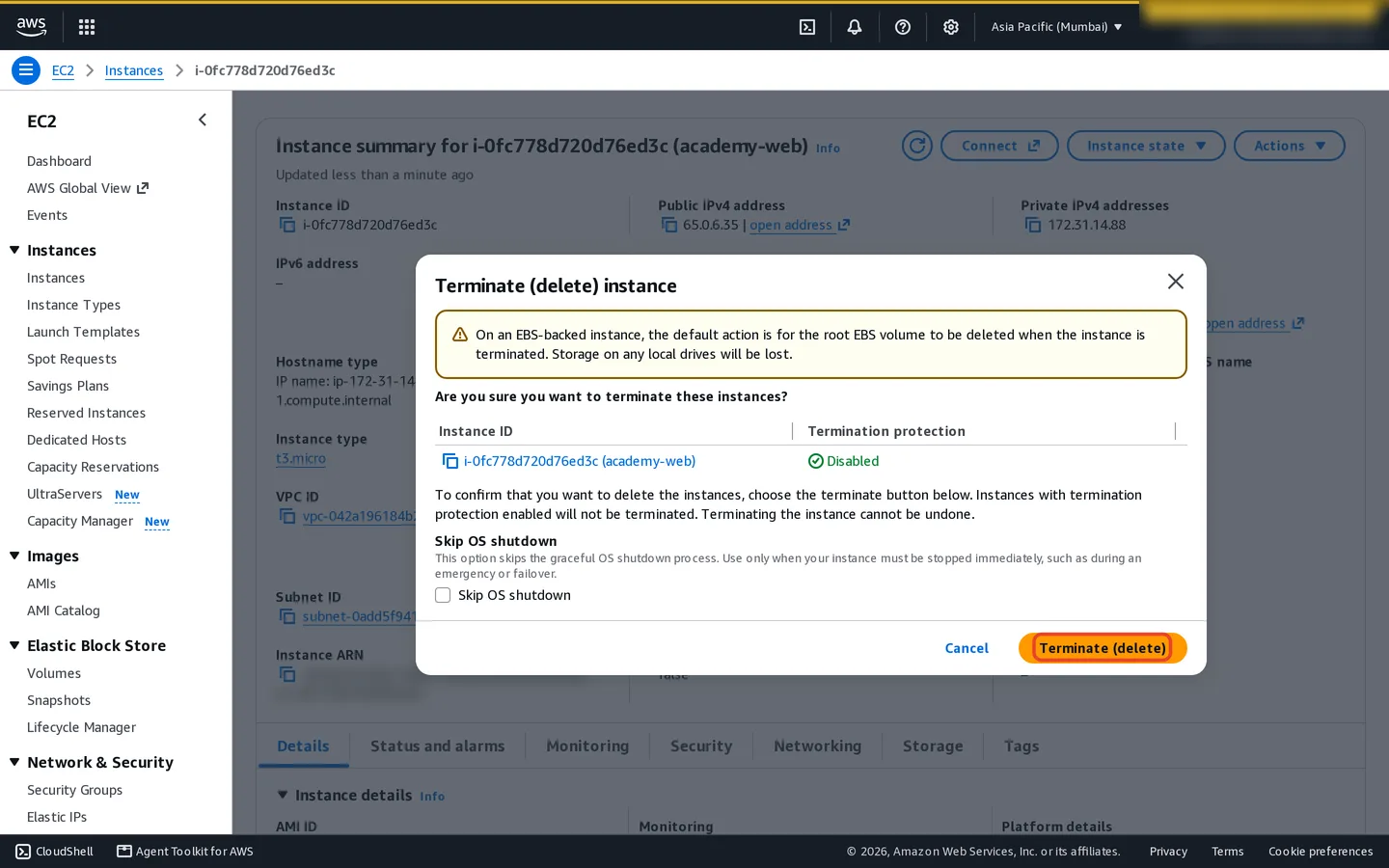Go to Instances breadcrumb link
1389x868 pixels.
pos(134,70)
